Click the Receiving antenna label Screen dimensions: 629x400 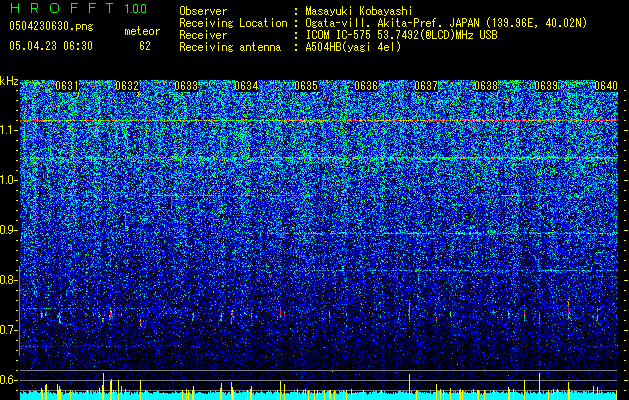click(230, 47)
